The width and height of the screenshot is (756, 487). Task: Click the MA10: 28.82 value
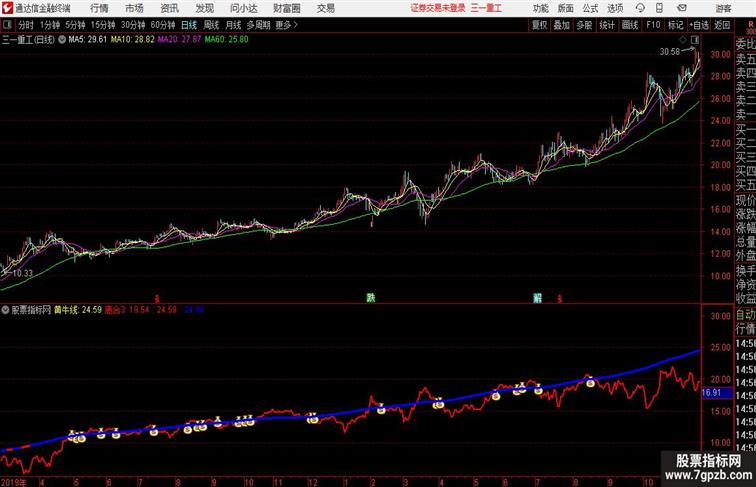pyautogui.click(x=133, y=40)
